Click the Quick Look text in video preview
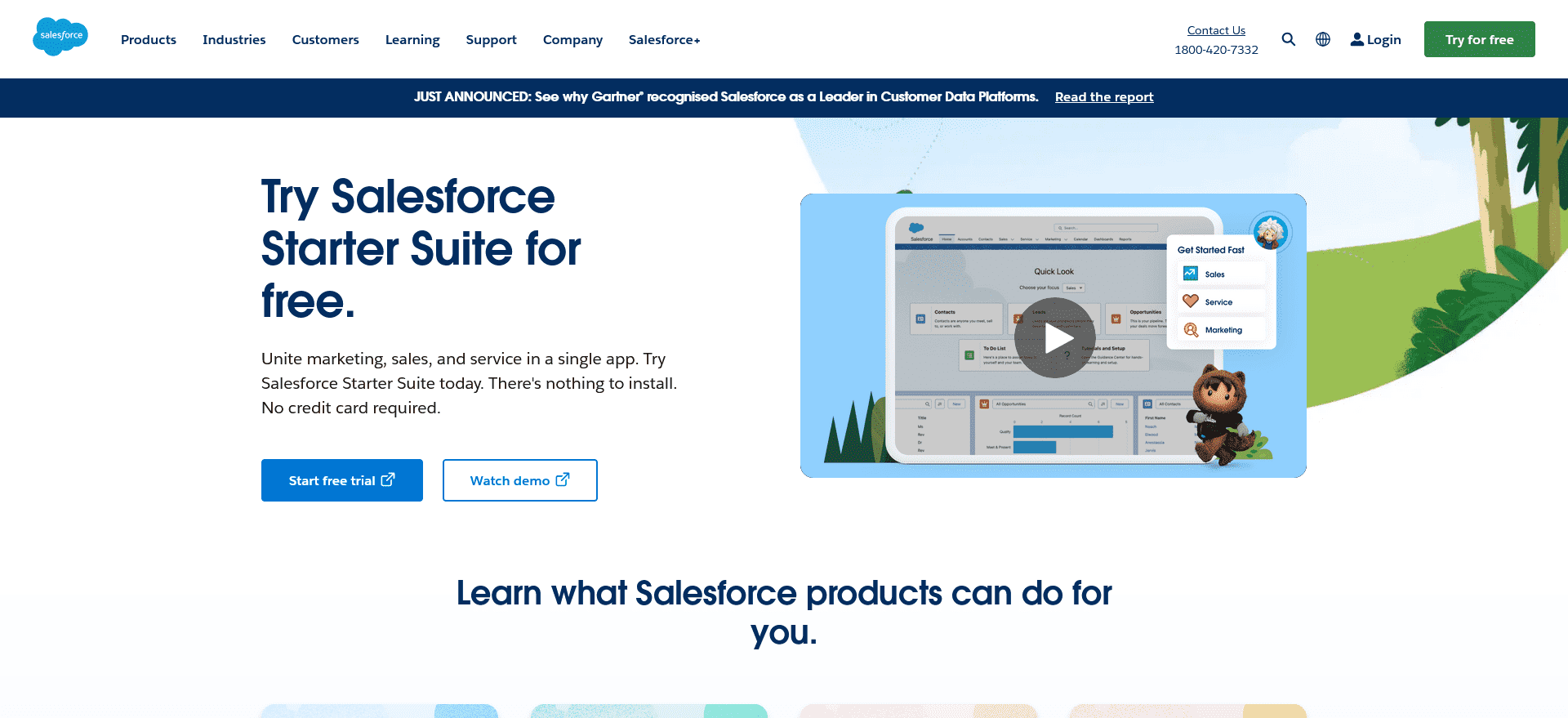 1054,271
